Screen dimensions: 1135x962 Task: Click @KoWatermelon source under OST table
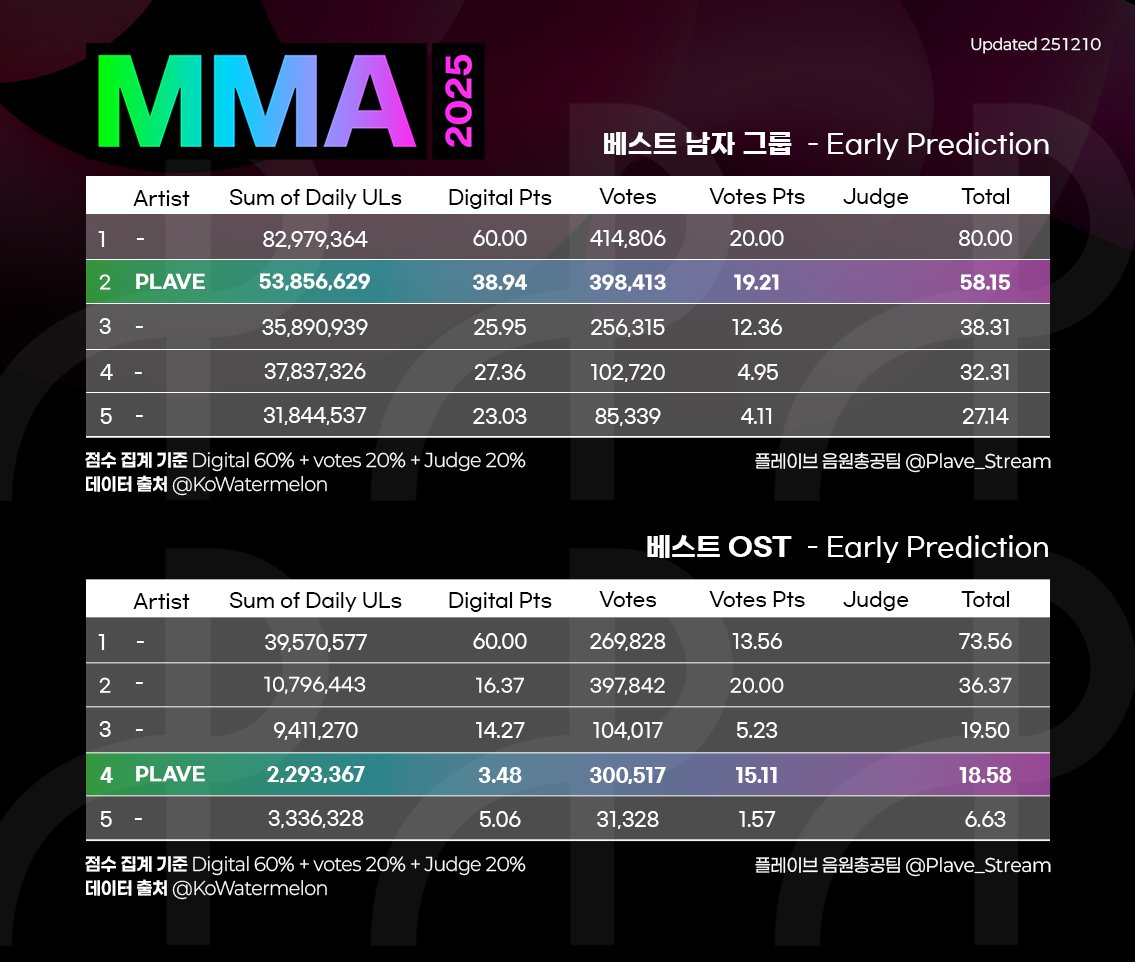[x=250, y=888]
